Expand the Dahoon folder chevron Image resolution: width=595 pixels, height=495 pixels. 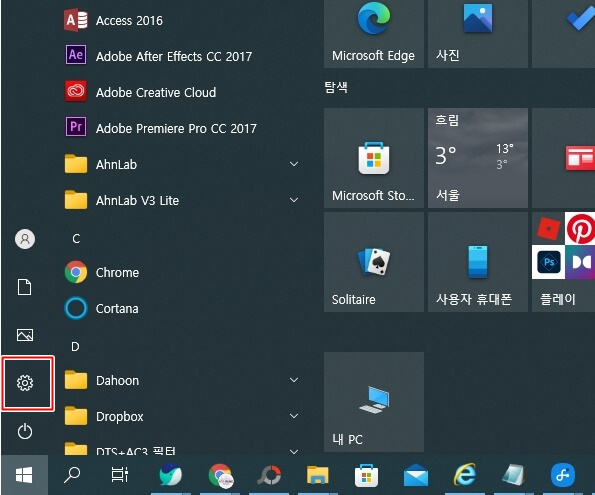click(294, 380)
